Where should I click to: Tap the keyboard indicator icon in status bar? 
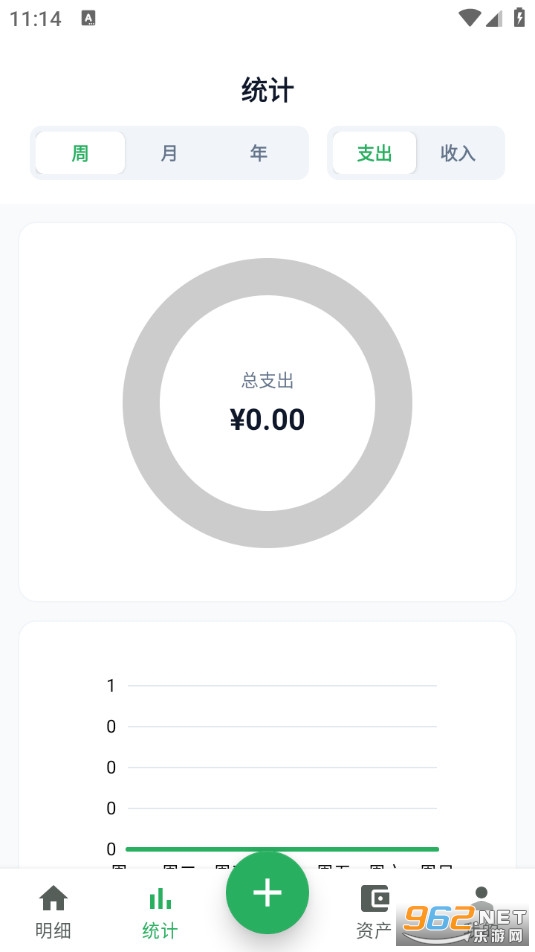[88, 18]
